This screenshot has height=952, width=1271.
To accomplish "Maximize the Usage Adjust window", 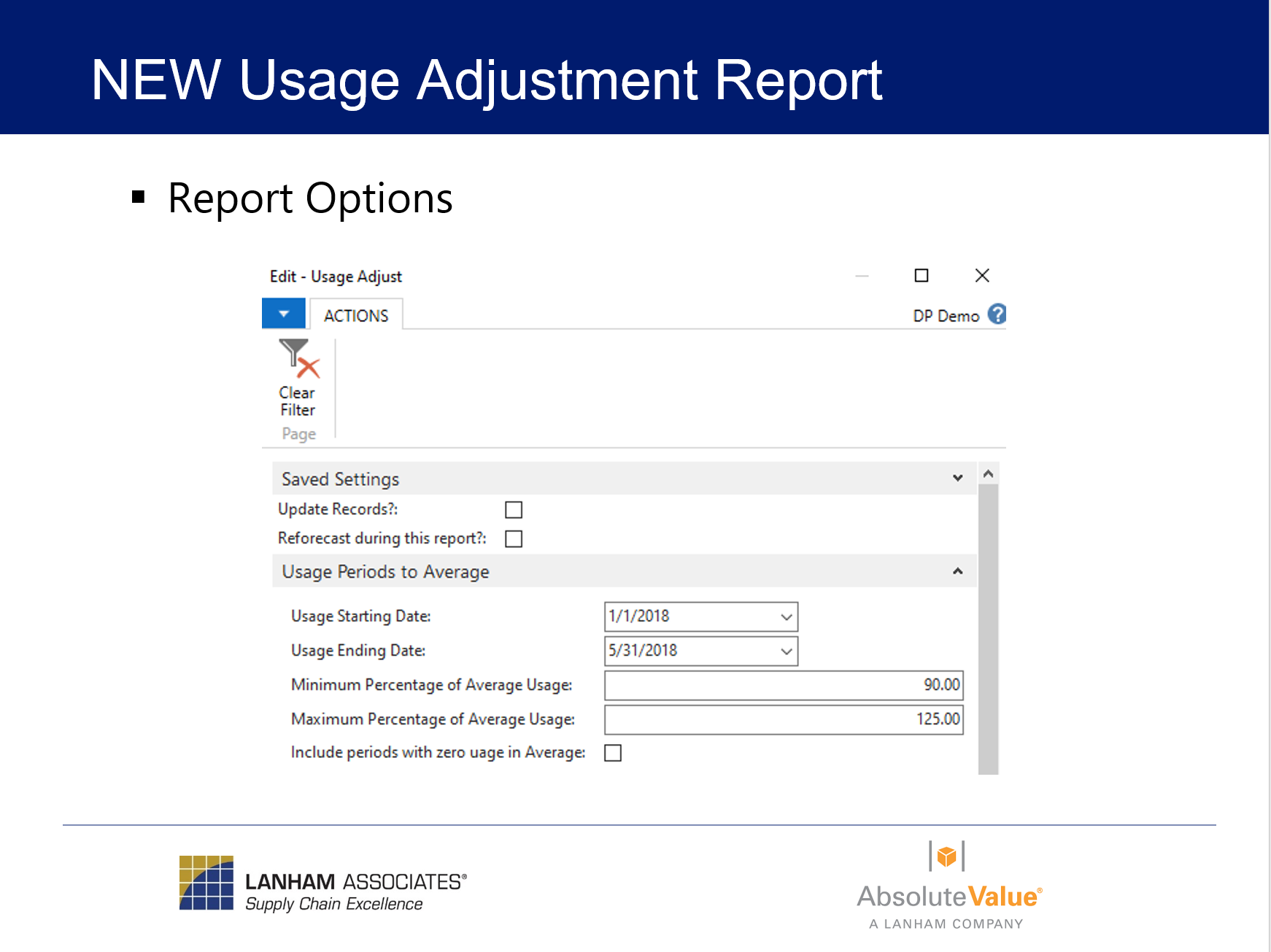I will (922, 276).
